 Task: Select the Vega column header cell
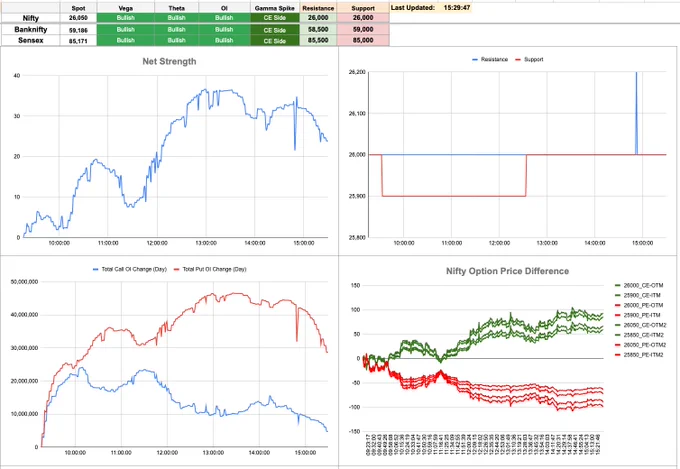pos(125,8)
